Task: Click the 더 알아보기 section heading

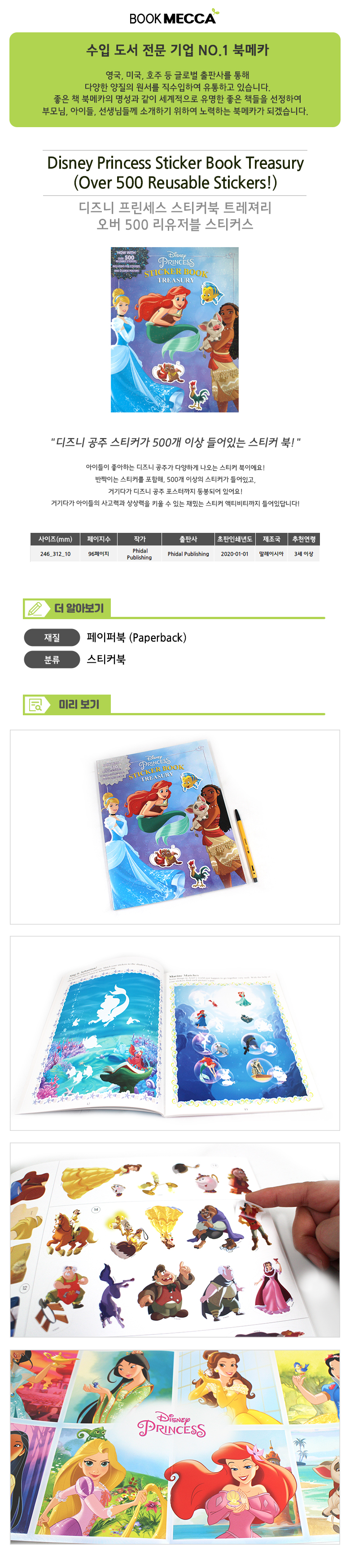Action: [x=79, y=608]
